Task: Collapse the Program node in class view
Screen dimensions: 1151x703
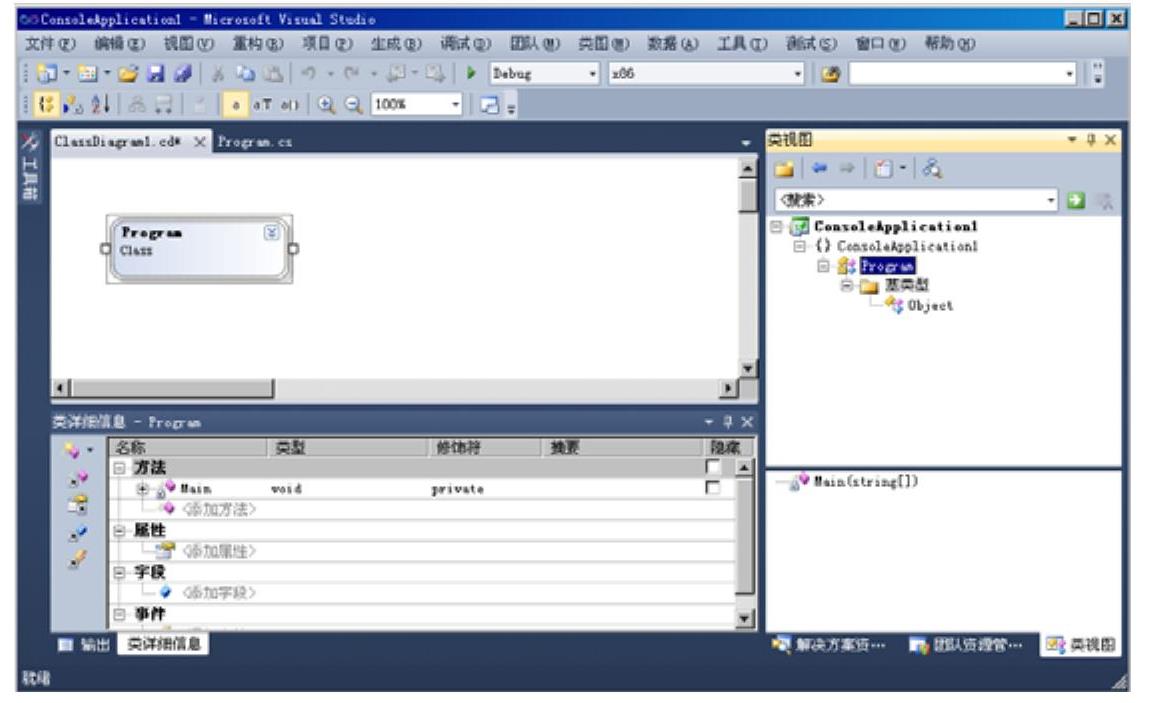Action: pyautogui.click(x=823, y=266)
